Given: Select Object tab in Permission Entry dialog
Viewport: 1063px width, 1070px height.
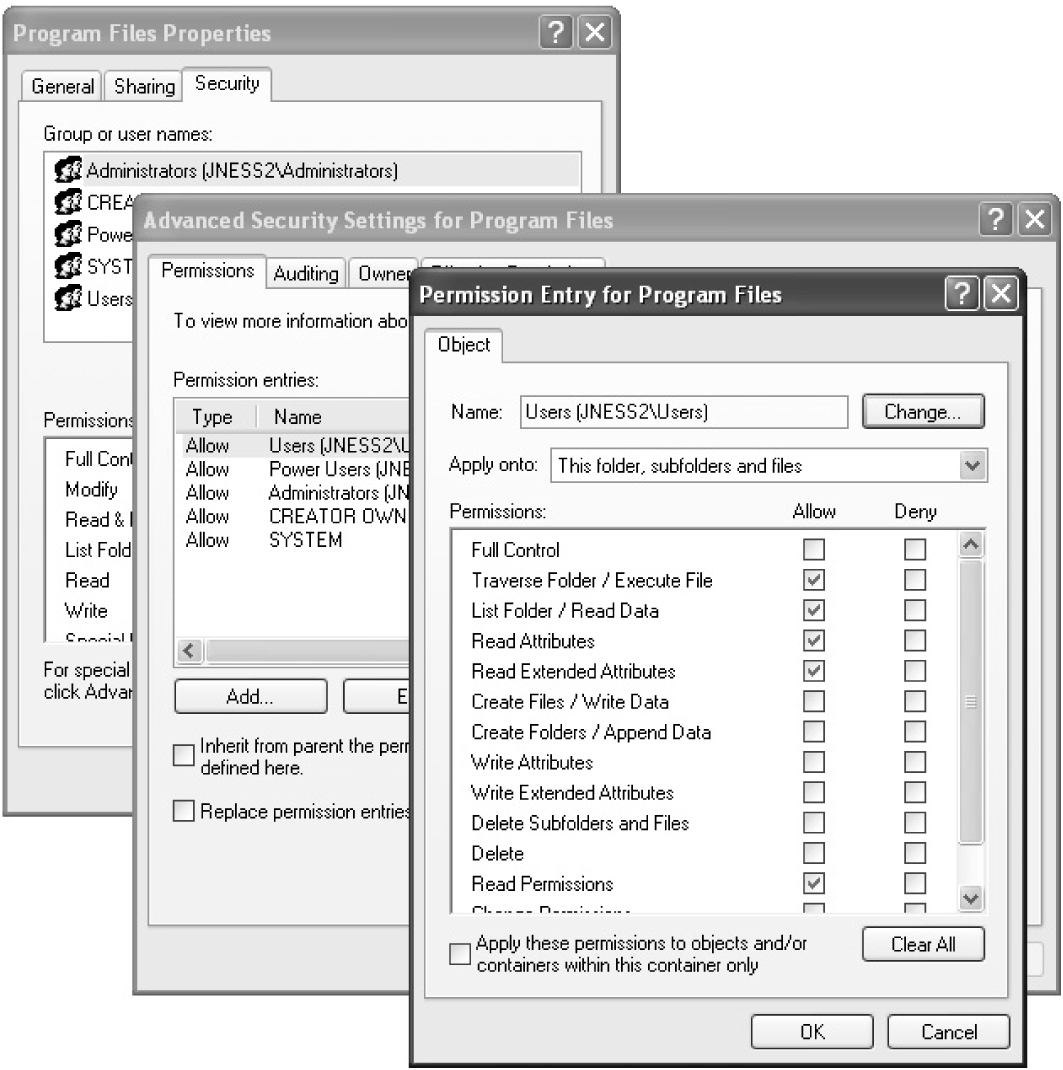Looking at the screenshot, I should pos(464,345).
